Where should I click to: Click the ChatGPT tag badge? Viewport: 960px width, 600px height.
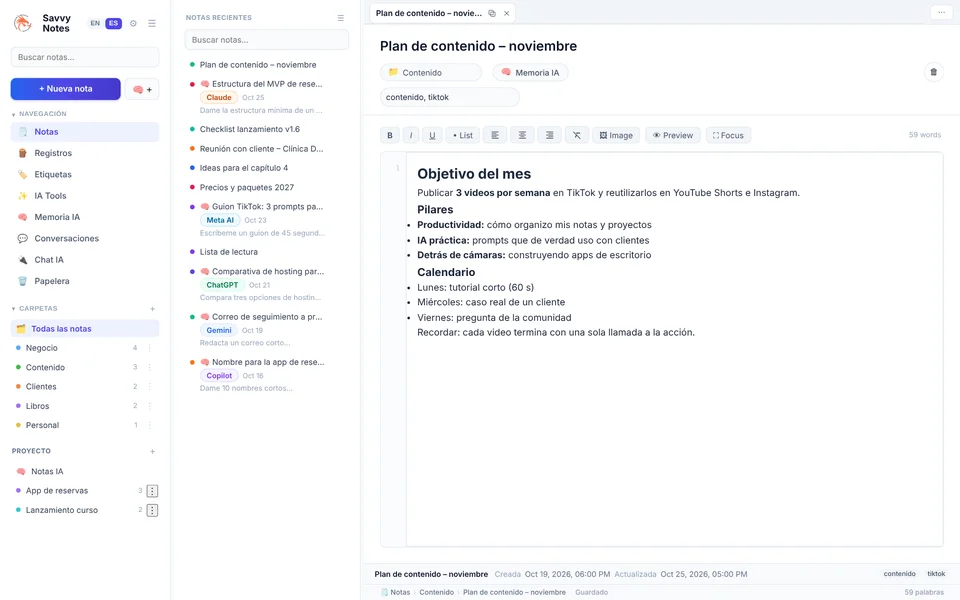coord(222,285)
